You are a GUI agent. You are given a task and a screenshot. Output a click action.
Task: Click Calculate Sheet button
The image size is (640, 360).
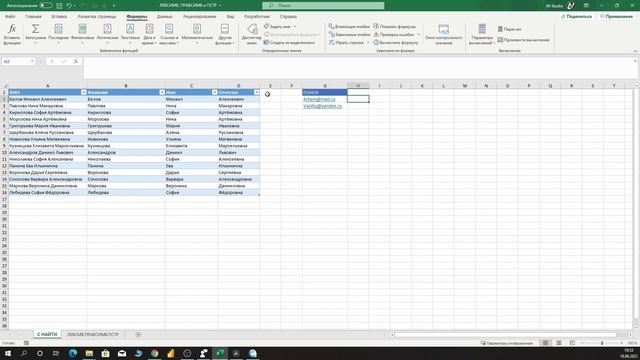pyautogui.click(x=523, y=40)
